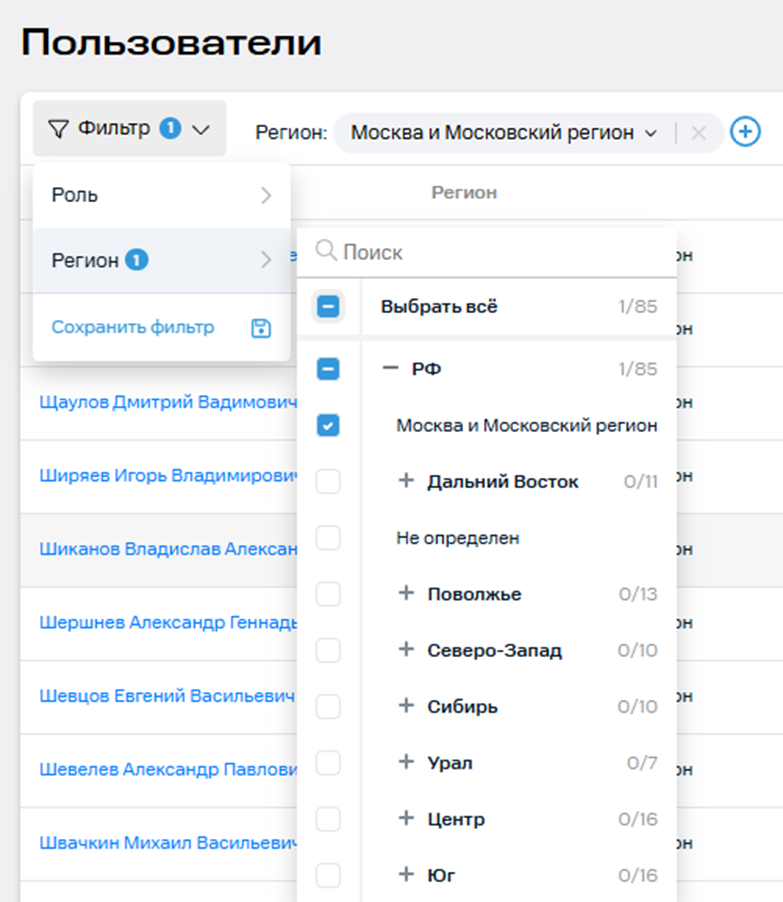This screenshot has width=783, height=902.
Task: Remove the Region filter chip with X
Action: click(699, 133)
